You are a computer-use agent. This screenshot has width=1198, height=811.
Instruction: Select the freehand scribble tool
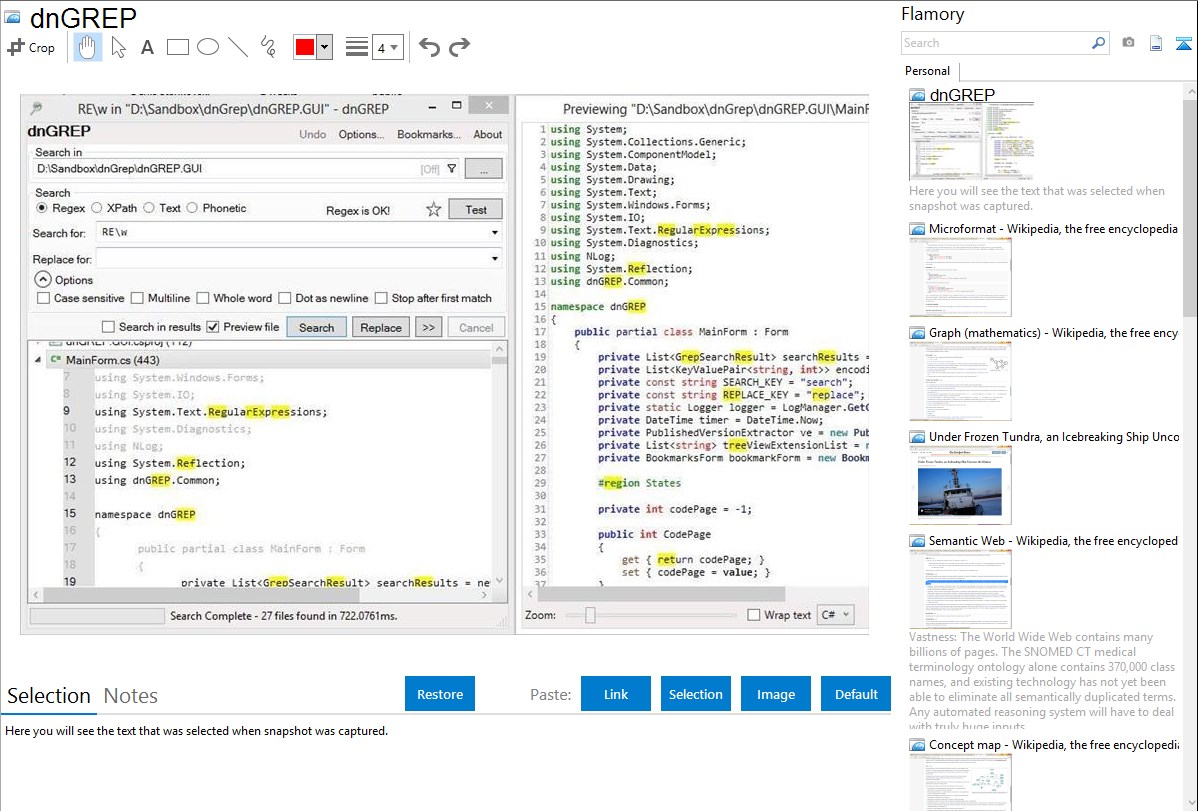(x=267, y=47)
